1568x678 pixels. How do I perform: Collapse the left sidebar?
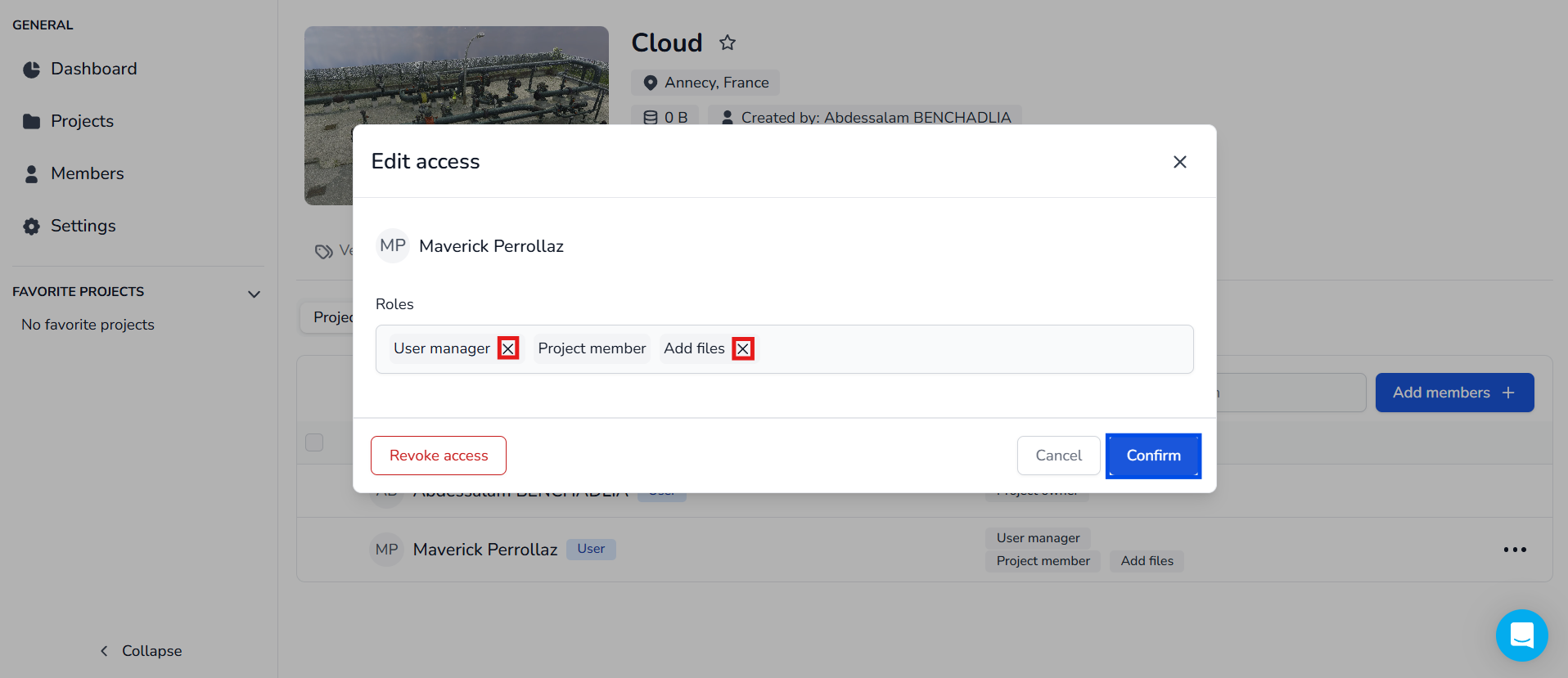point(141,651)
